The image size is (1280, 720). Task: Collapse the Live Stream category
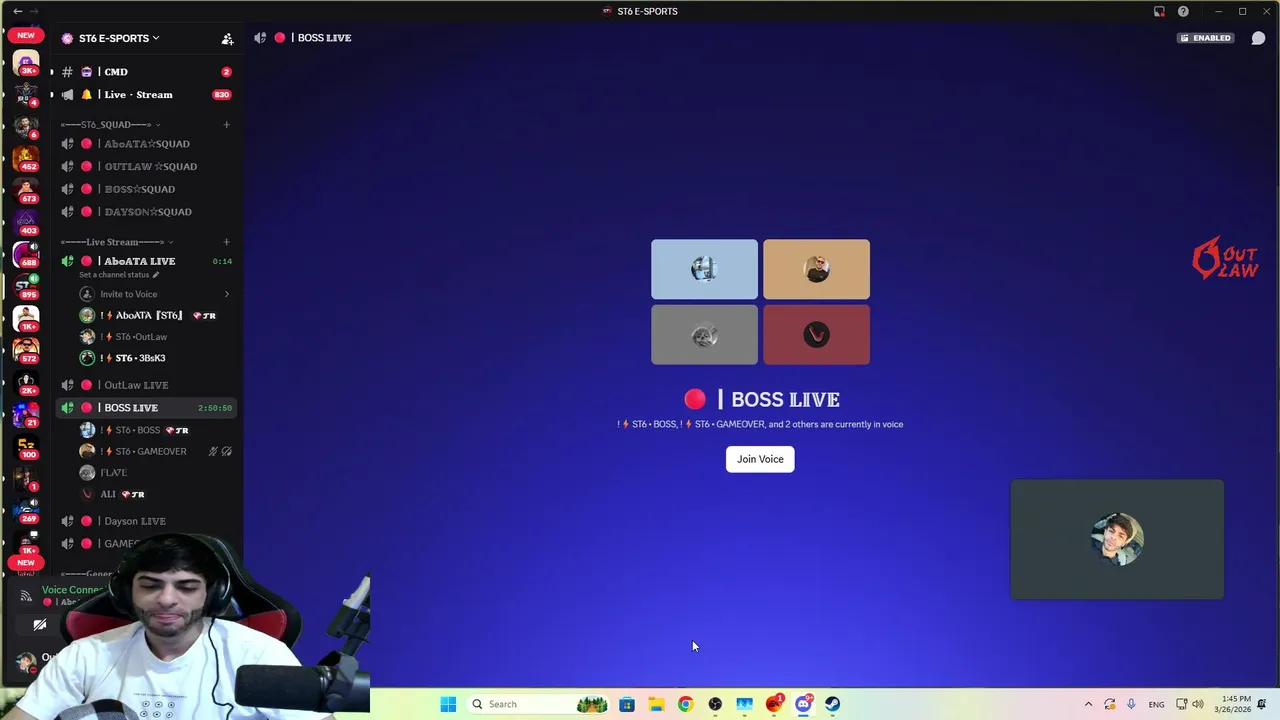(117, 242)
